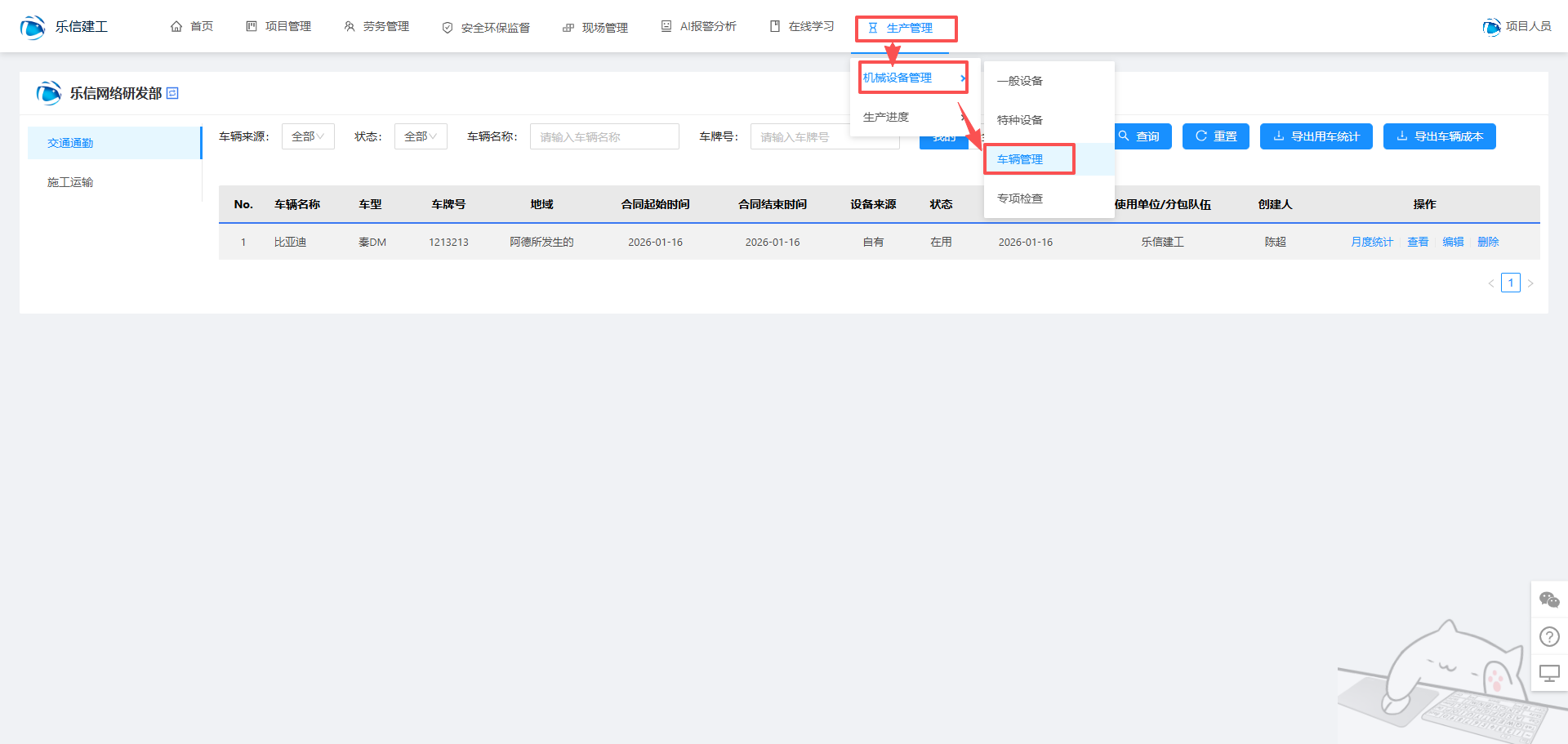Click the 项目人员 user avatar icon
The width and height of the screenshot is (1568, 744).
coord(1491,27)
